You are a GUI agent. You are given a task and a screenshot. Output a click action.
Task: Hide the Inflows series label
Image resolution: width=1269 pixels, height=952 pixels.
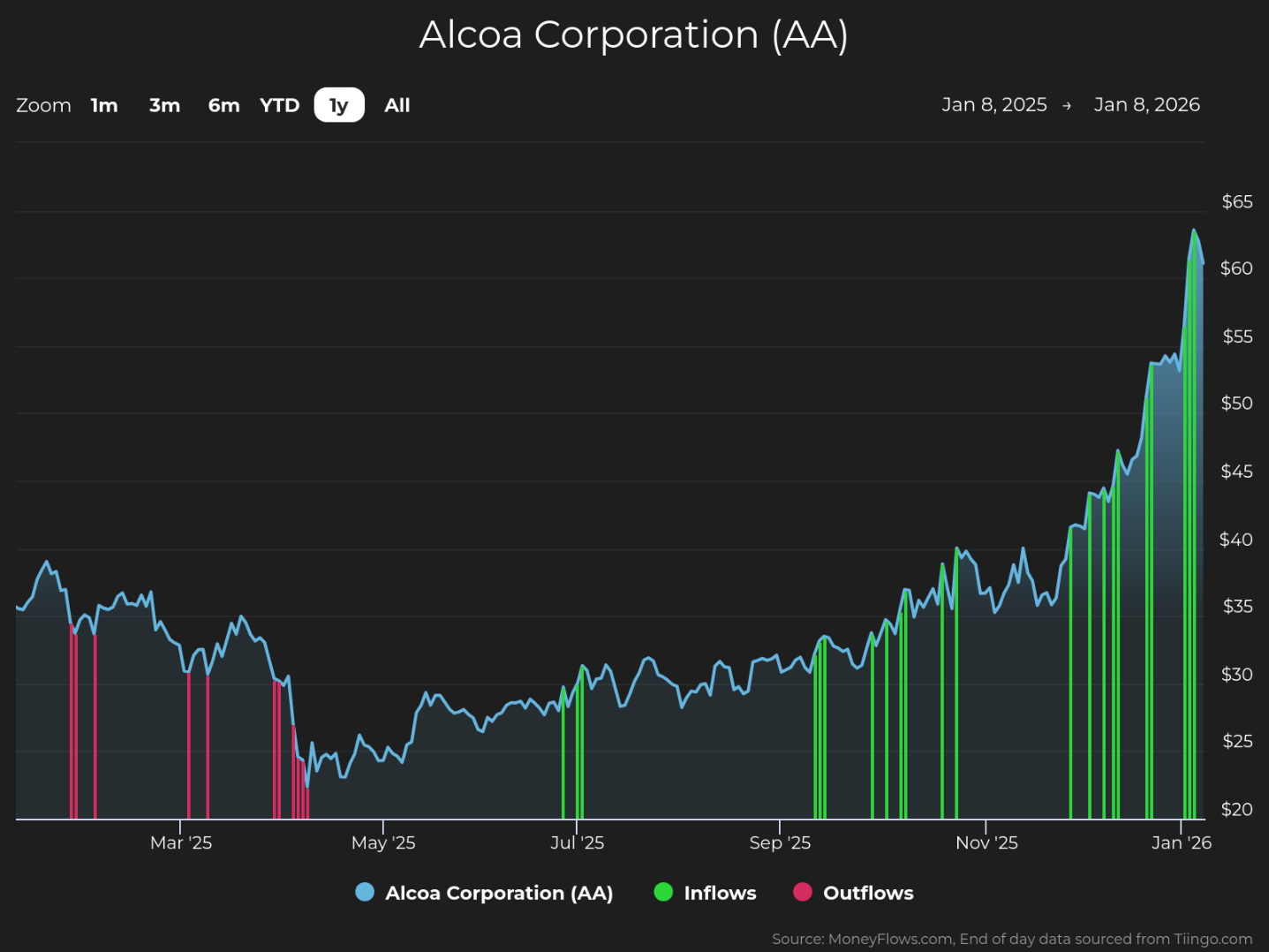(x=720, y=893)
